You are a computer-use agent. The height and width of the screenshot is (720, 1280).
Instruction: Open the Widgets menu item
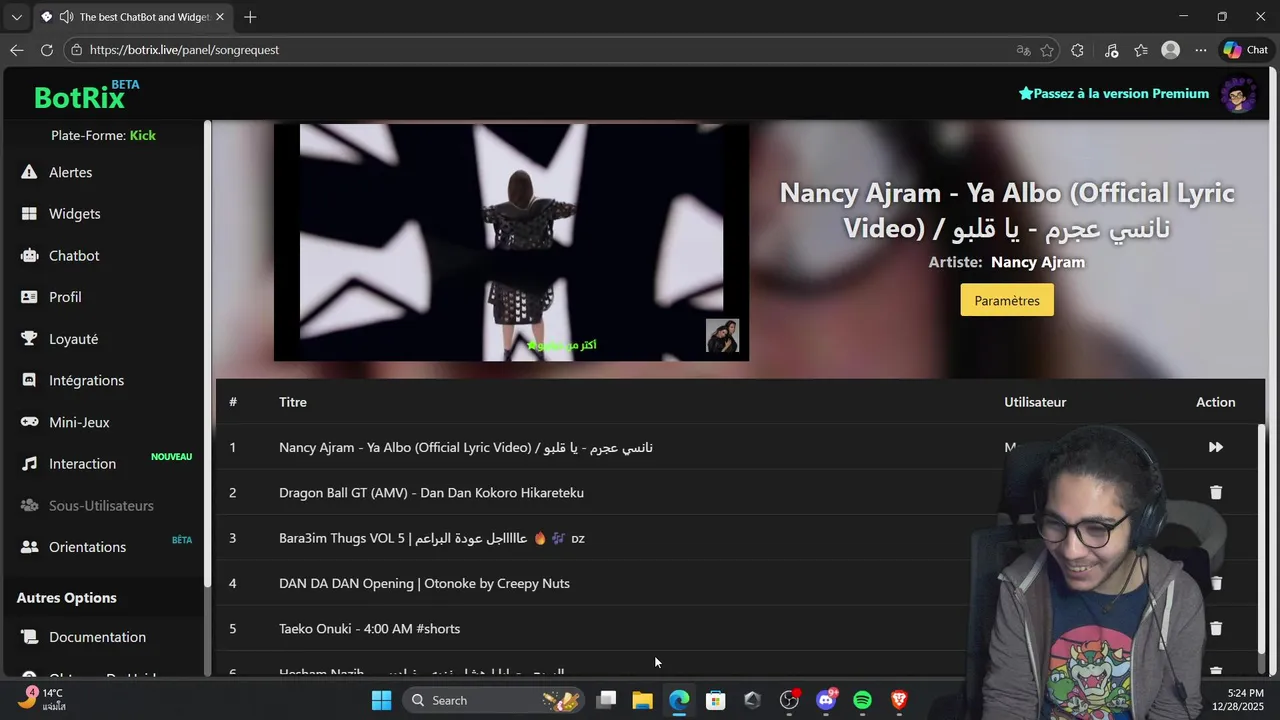click(x=74, y=214)
